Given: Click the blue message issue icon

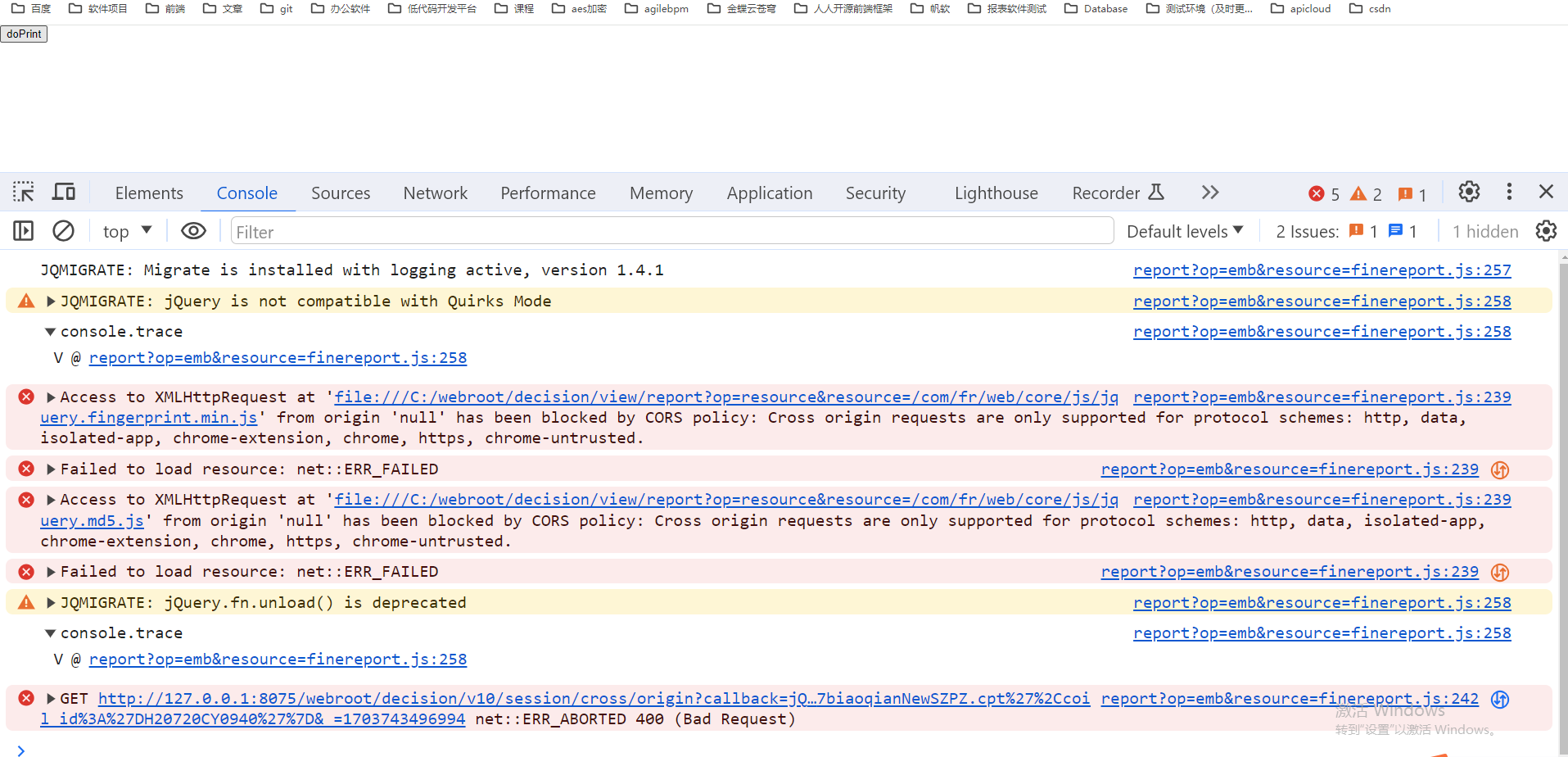Looking at the screenshot, I should click(1396, 231).
